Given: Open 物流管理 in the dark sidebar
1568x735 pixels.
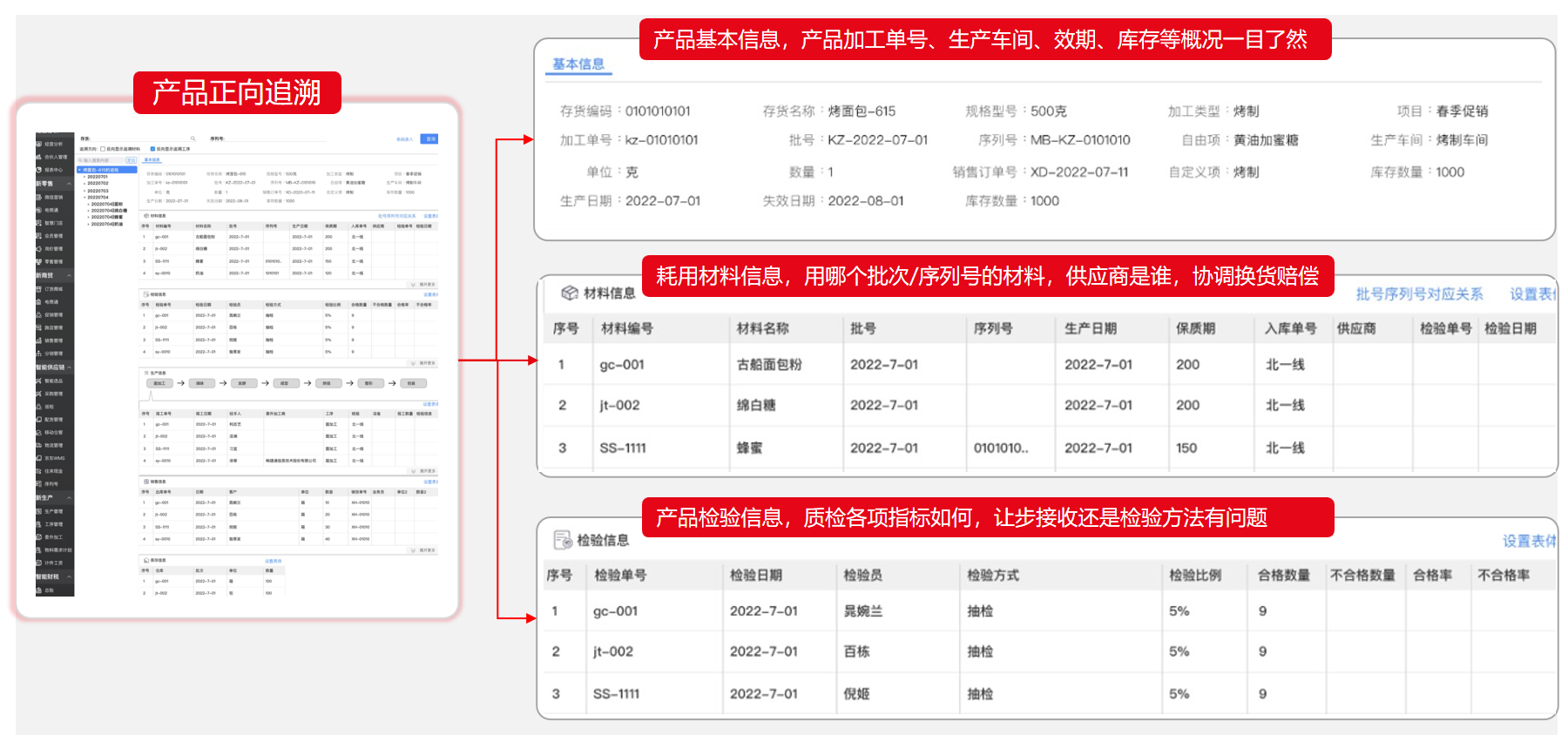Looking at the screenshot, I should click(54, 445).
